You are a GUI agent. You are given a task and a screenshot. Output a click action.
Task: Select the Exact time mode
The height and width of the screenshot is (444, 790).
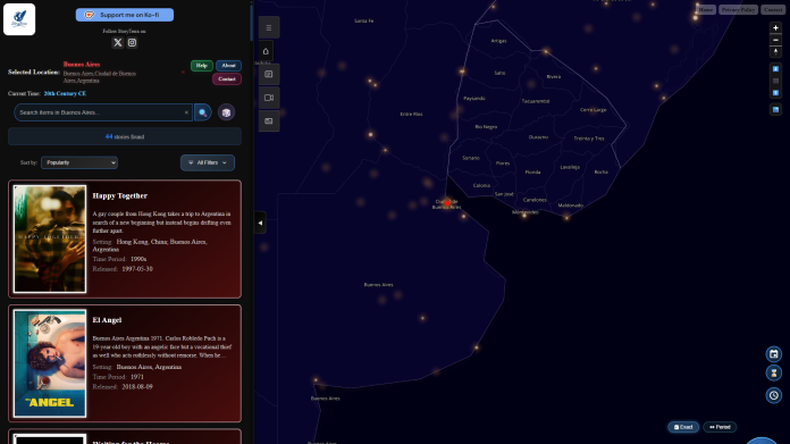(683, 427)
